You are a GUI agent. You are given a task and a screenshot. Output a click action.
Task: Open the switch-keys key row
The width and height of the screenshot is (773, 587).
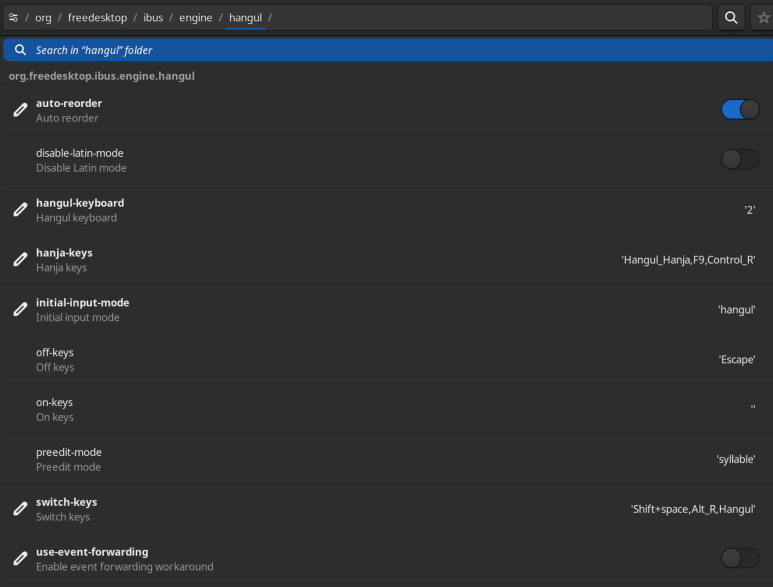[386, 509]
